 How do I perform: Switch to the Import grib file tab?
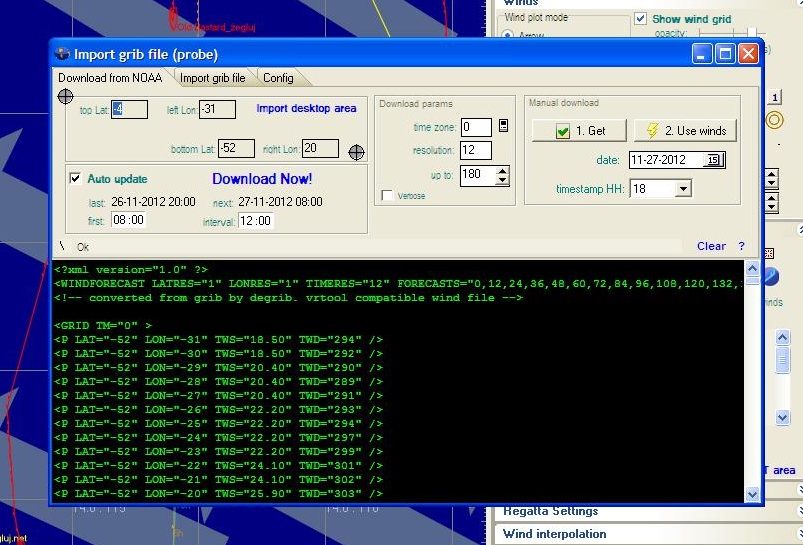click(x=212, y=78)
